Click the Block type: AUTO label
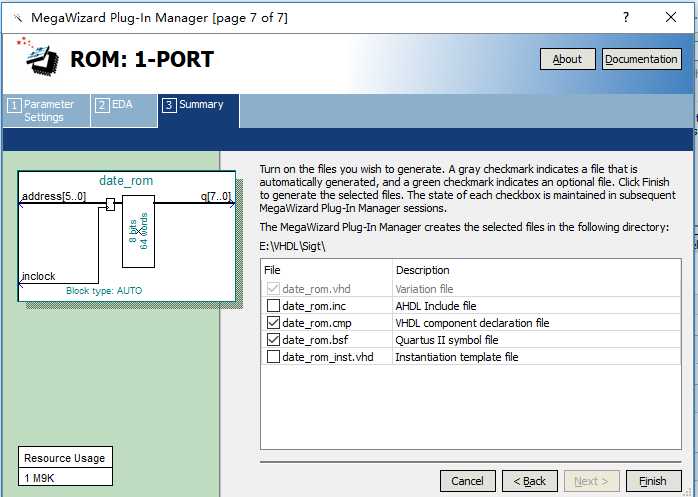This screenshot has width=698, height=497. pos(104,290)
